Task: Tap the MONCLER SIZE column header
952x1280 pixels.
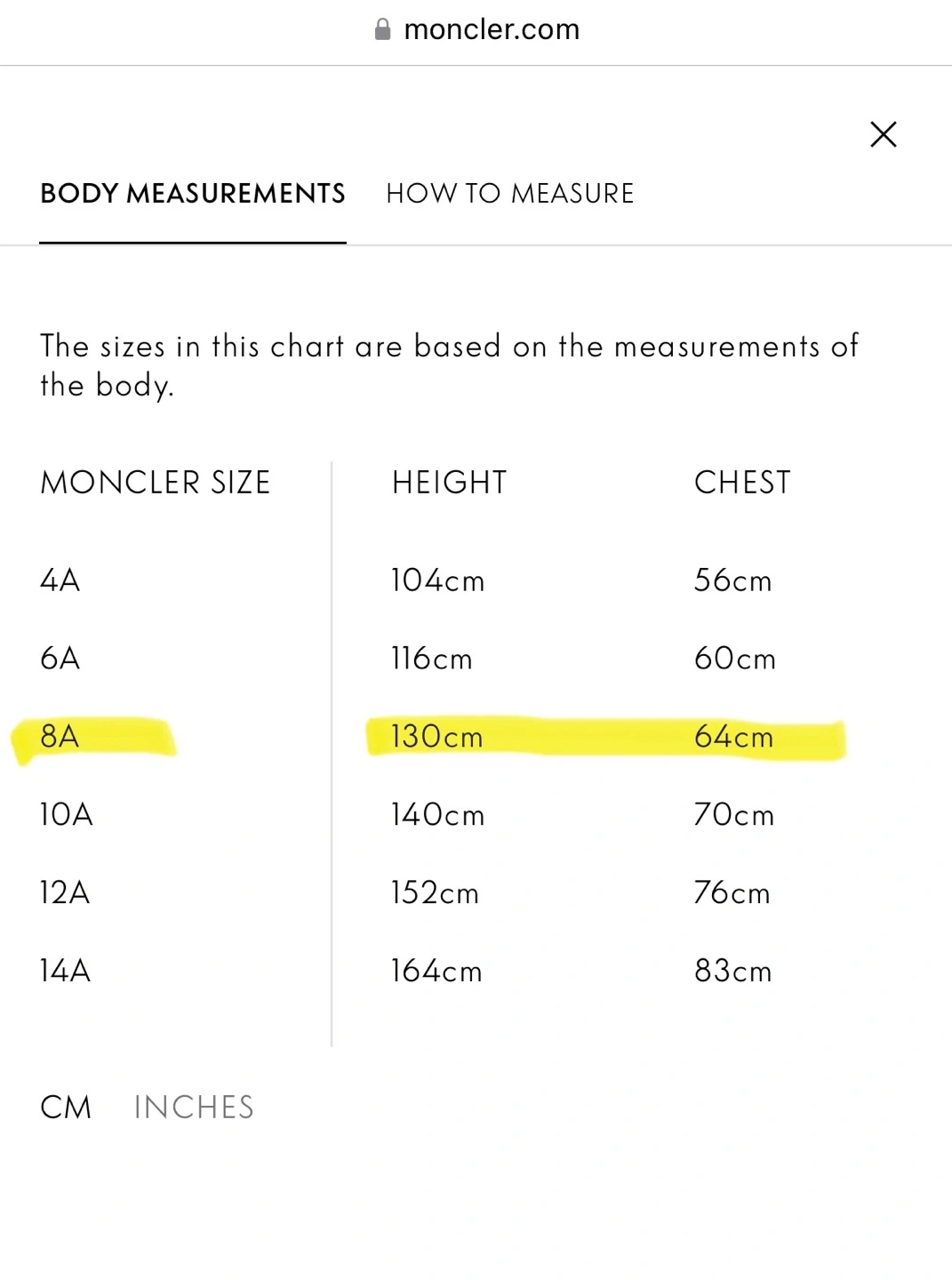Action: pos(156,483)
